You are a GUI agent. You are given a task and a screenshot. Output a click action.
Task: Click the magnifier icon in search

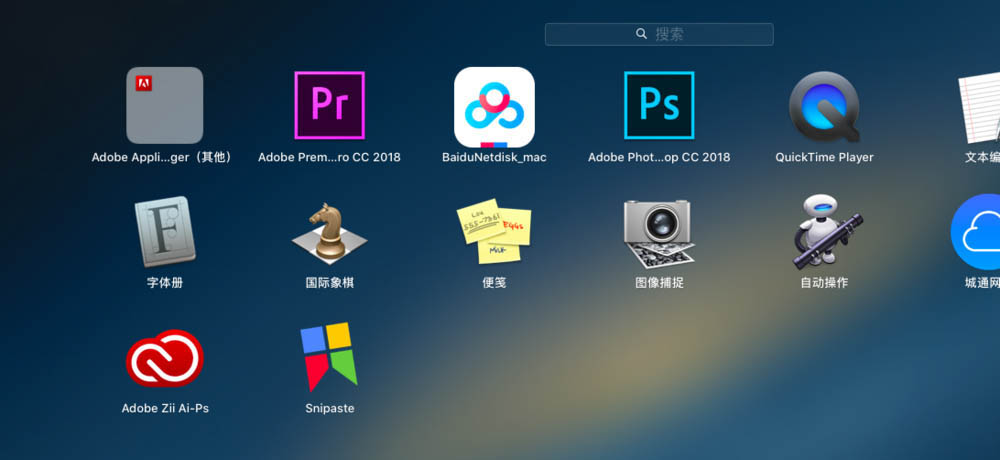coord(642,34)
